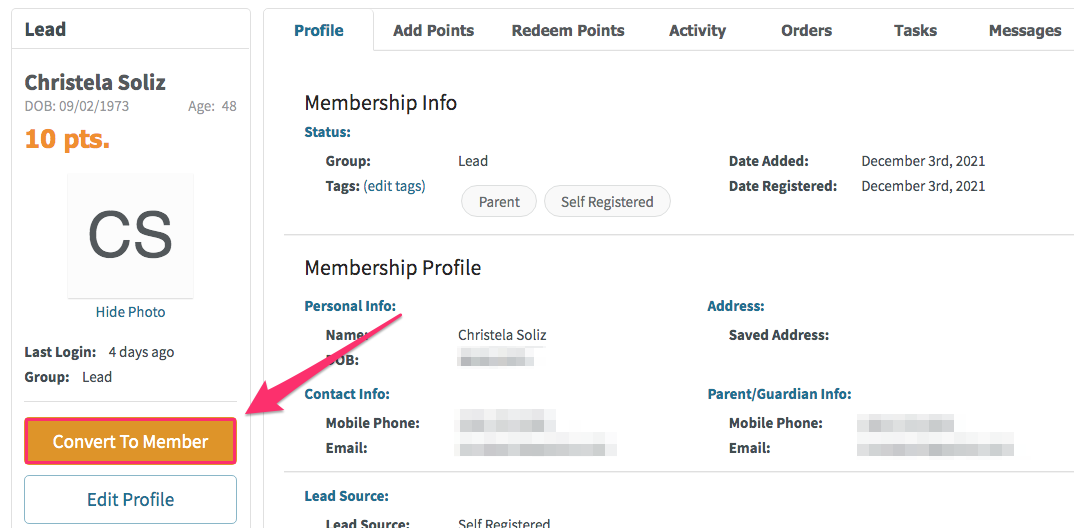1074x528 pixels.
Task: Select the Orders tab
Action: point(806,30)
